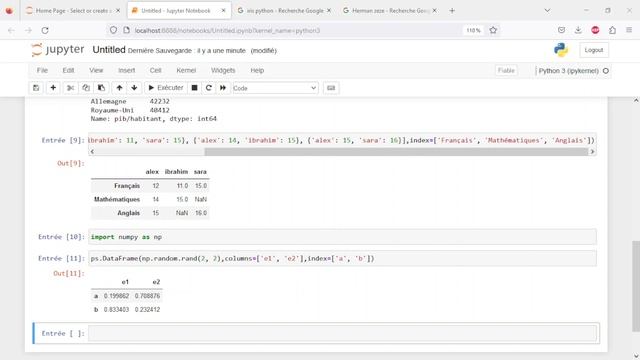The image size is (640, 360).
Task: Open the downloads panel icon
Action: click(x=578, y=30)
